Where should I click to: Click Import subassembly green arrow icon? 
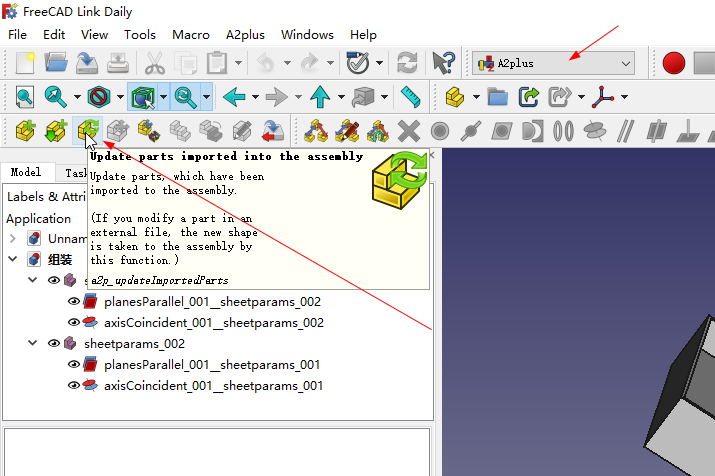(56, 131)
